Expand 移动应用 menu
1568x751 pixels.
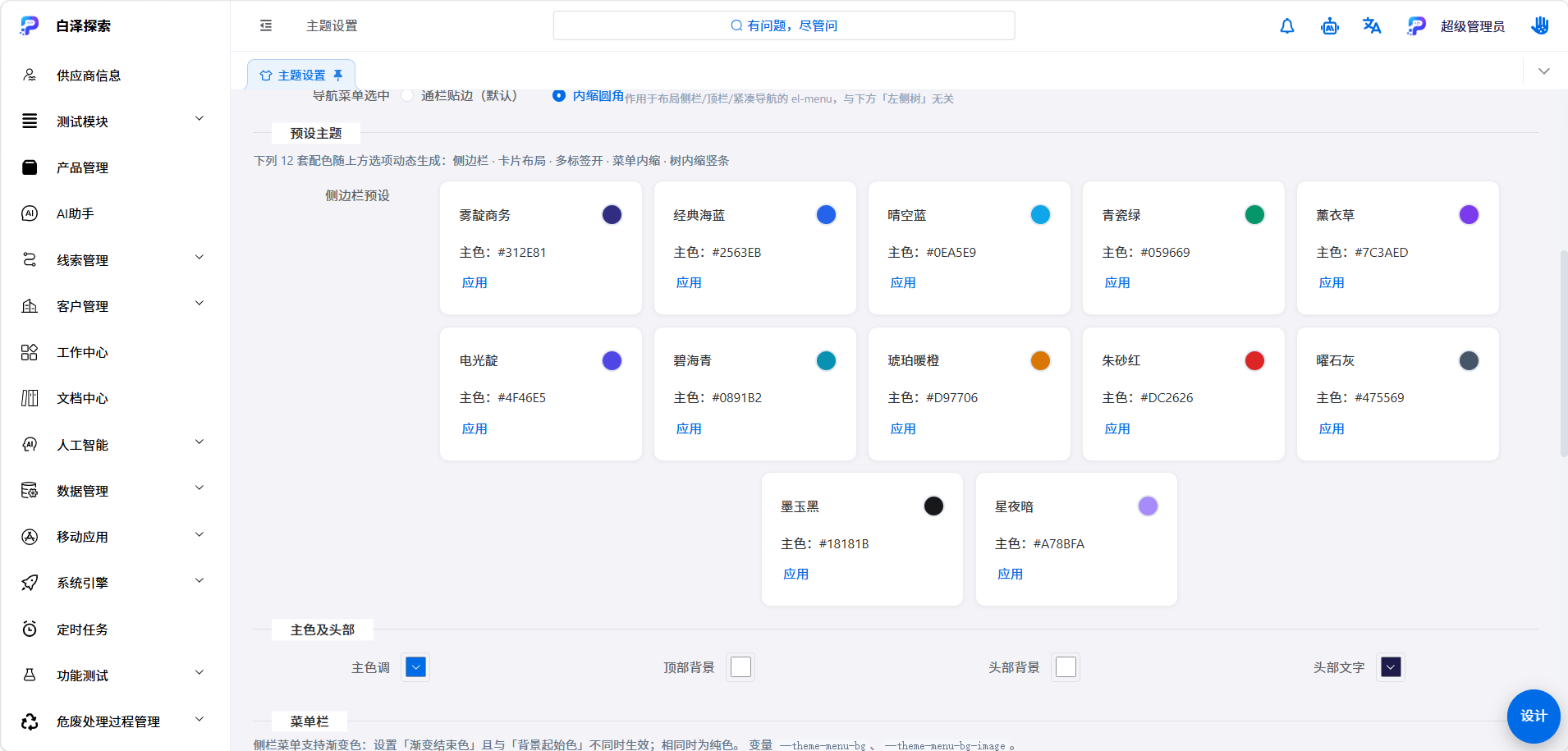115,537
